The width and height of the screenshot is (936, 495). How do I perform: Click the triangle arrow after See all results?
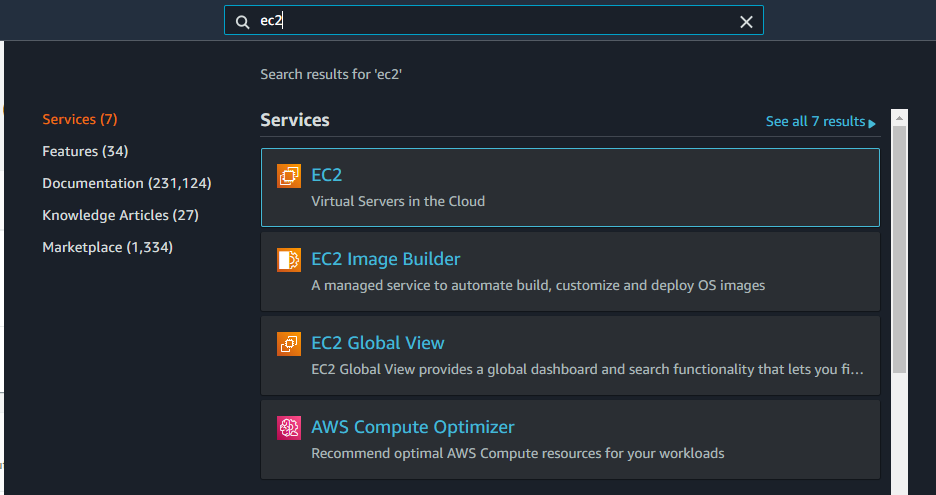point(872,123)
